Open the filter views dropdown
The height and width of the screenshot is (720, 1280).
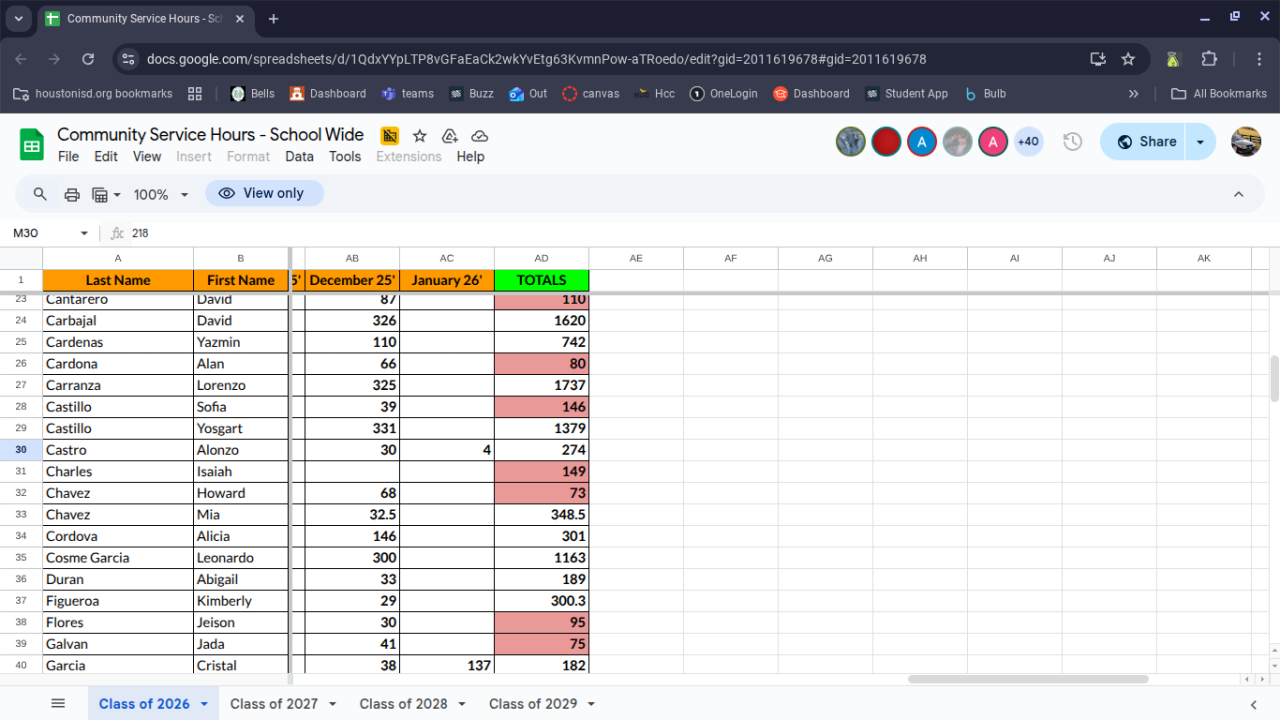tap(106, 194)
